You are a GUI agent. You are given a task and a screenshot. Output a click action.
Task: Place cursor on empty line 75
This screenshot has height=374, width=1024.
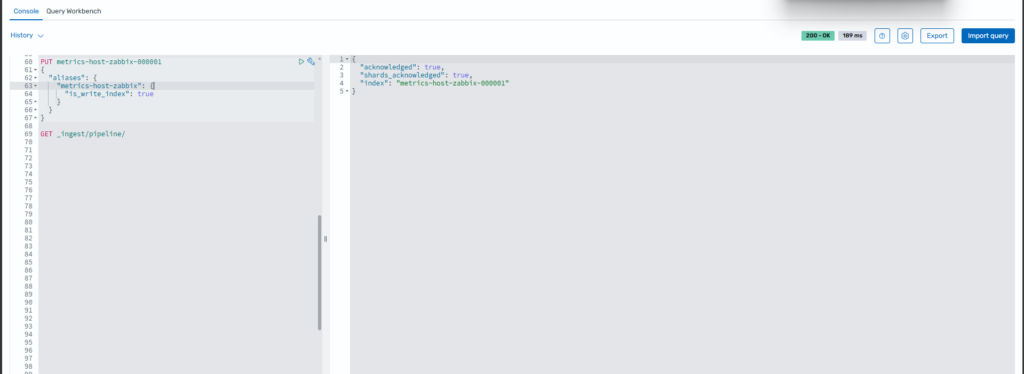(176, 181)
